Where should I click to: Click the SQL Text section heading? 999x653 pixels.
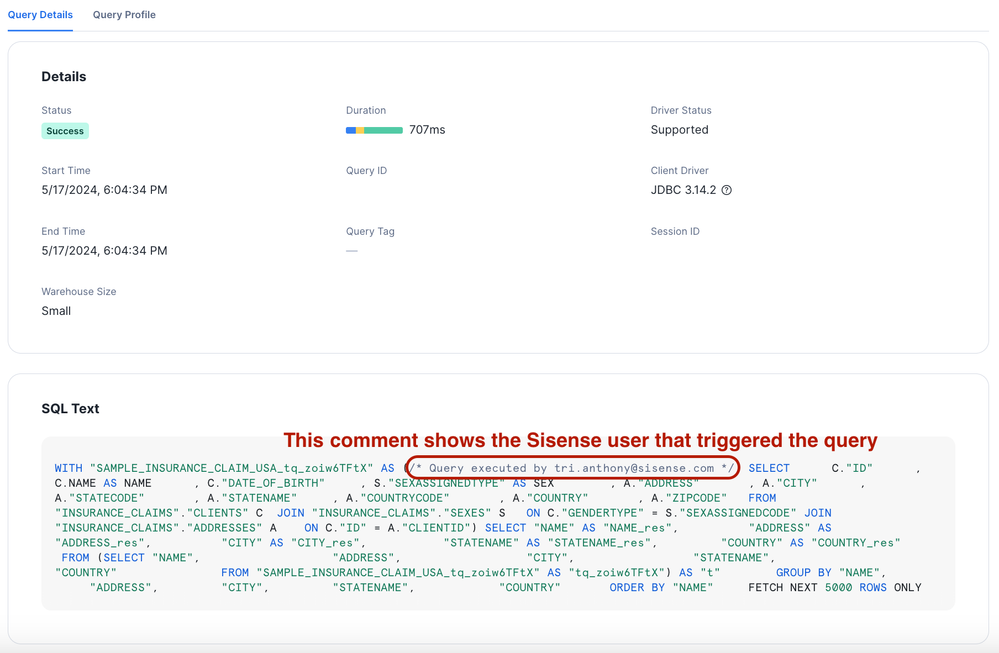click(70, 409)
